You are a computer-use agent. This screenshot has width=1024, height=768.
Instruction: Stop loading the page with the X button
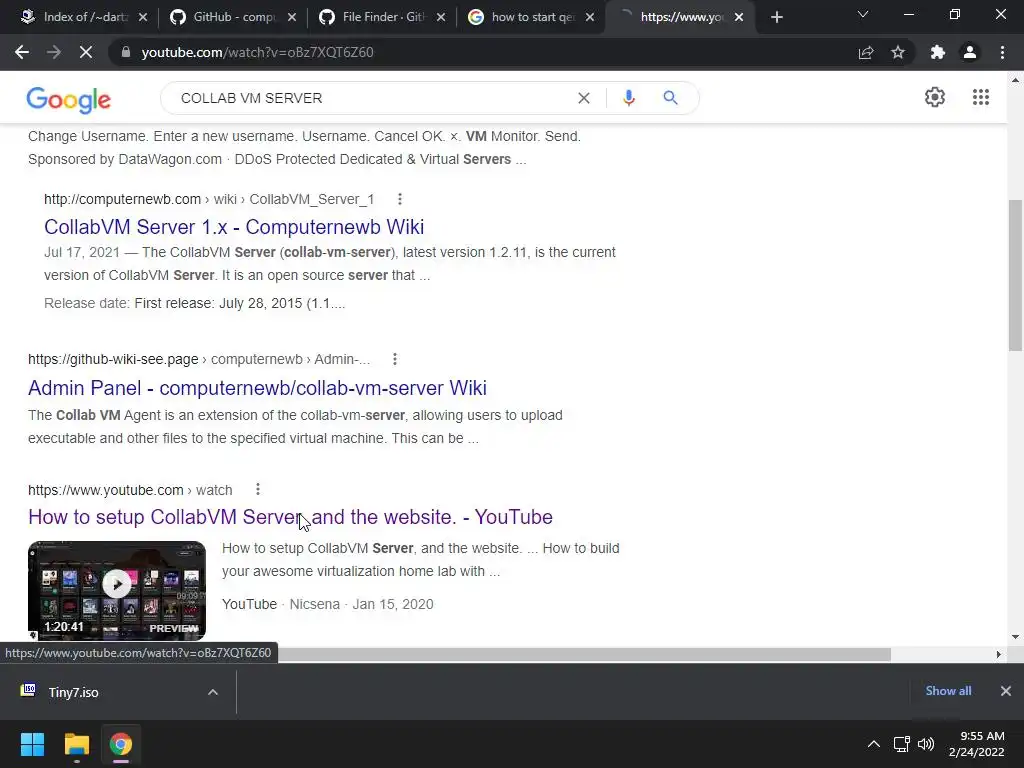coord(86,52)
